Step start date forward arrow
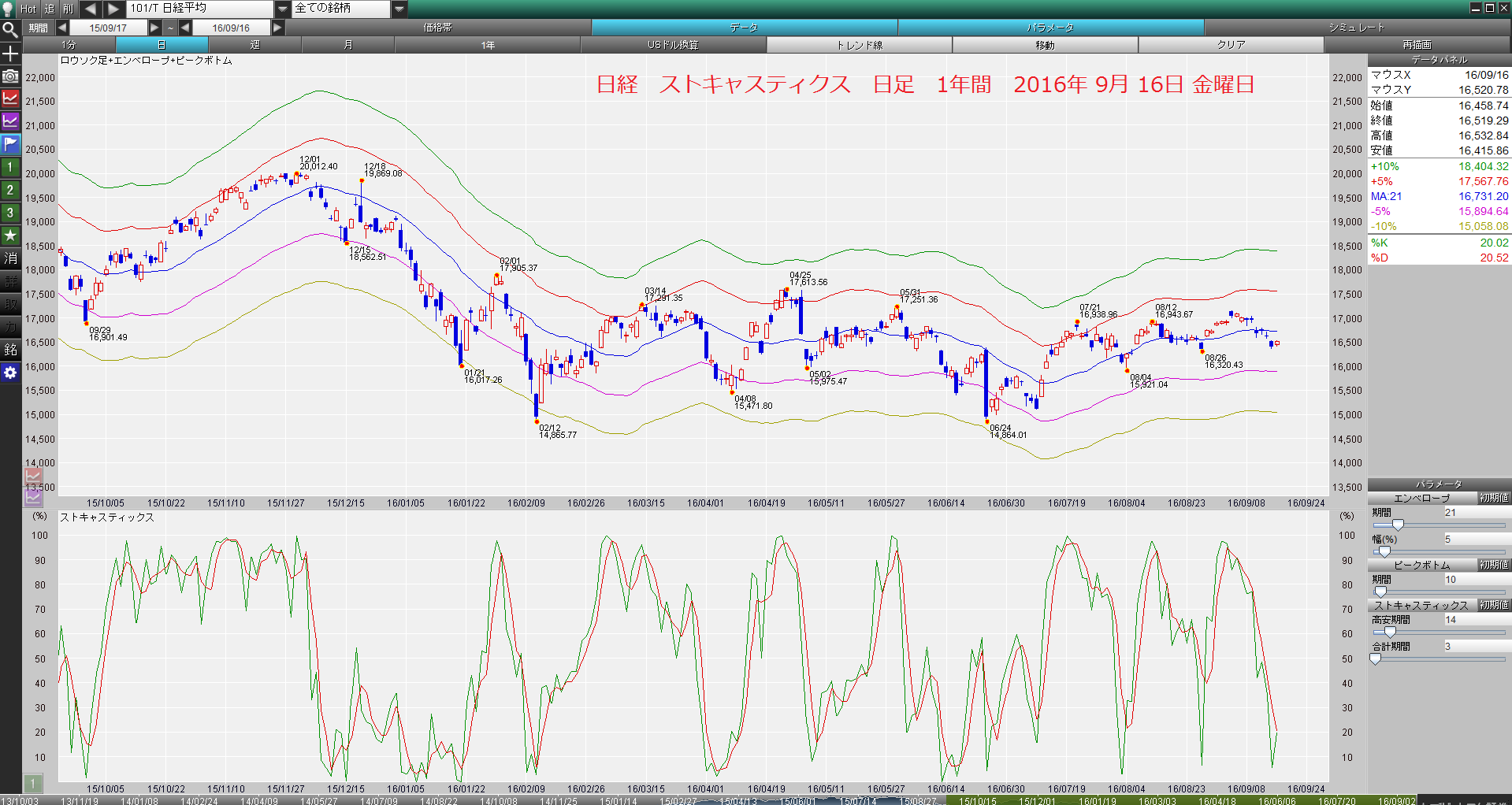This screenshot has height=805, width=1512. coord(154,28)
